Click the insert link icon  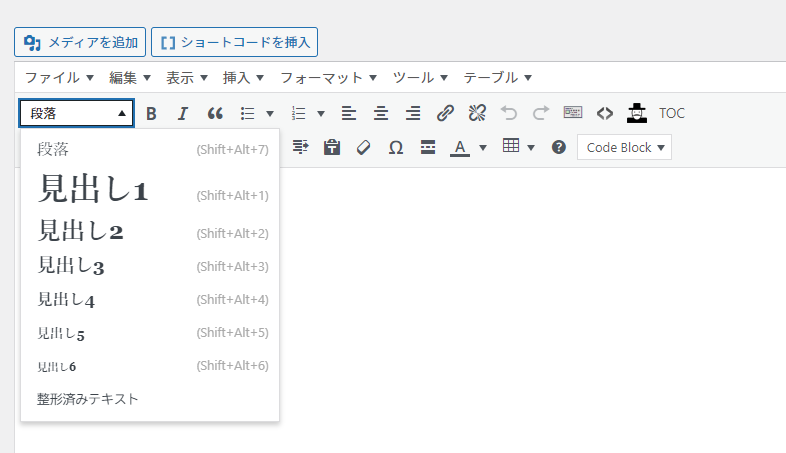click(445, 113)
